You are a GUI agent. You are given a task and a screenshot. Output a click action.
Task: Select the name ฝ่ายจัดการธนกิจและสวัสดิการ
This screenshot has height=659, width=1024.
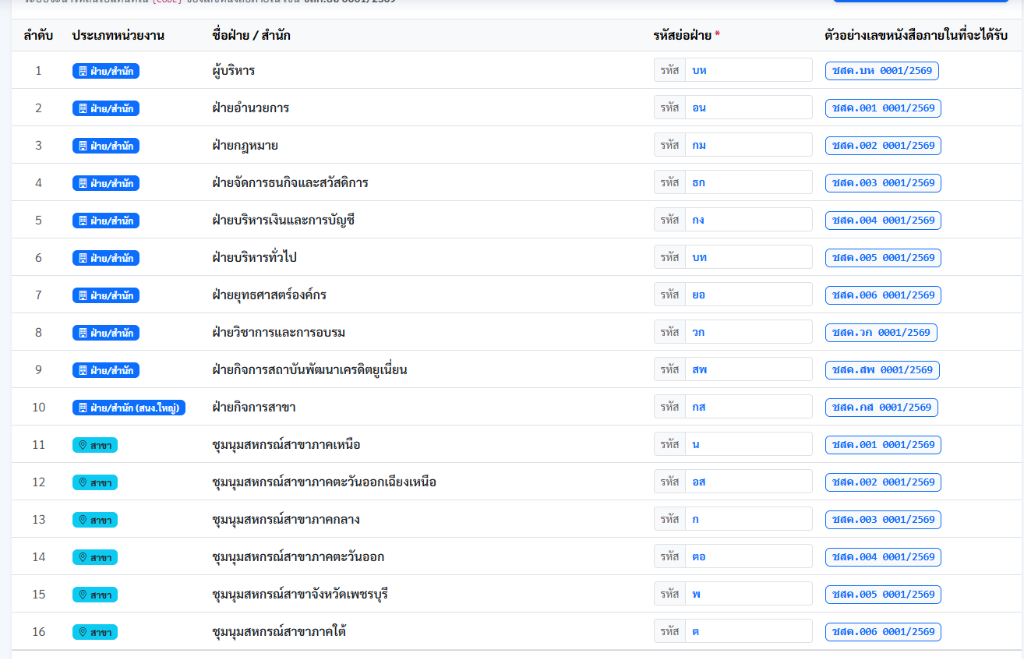point(290,183)
